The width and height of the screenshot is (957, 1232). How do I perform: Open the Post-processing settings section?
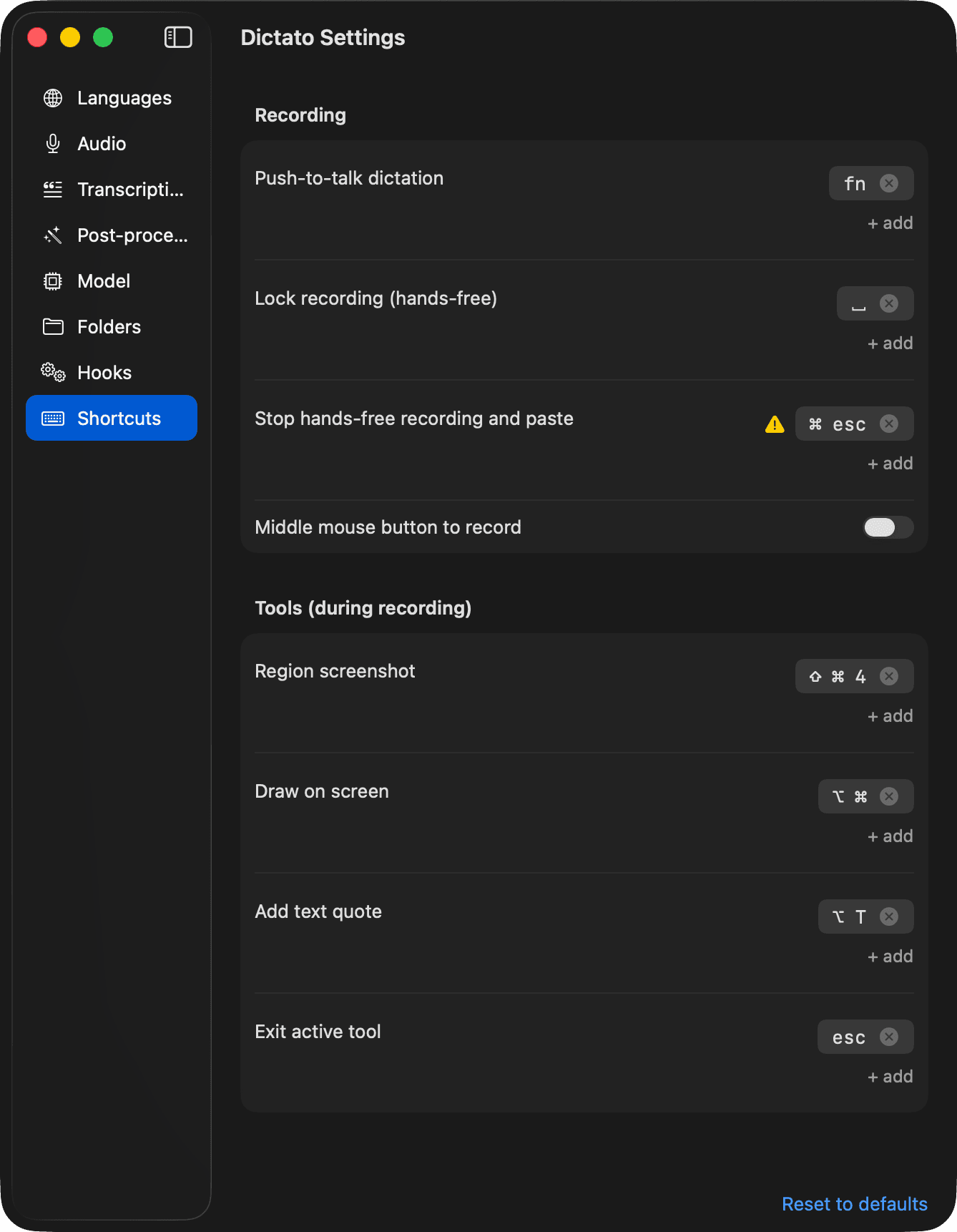112,235
